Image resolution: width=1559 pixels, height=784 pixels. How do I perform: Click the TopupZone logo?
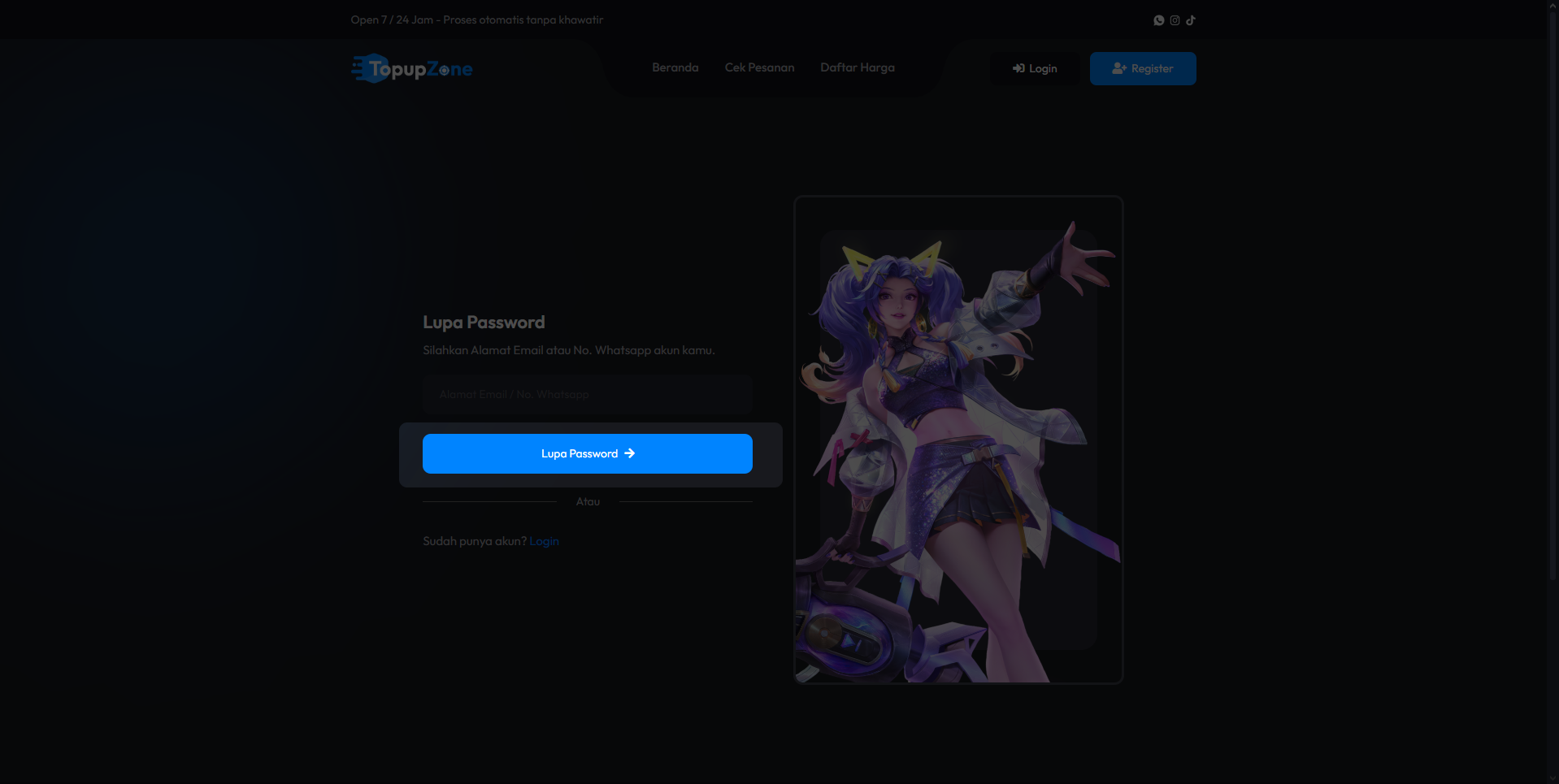point(411,68)
